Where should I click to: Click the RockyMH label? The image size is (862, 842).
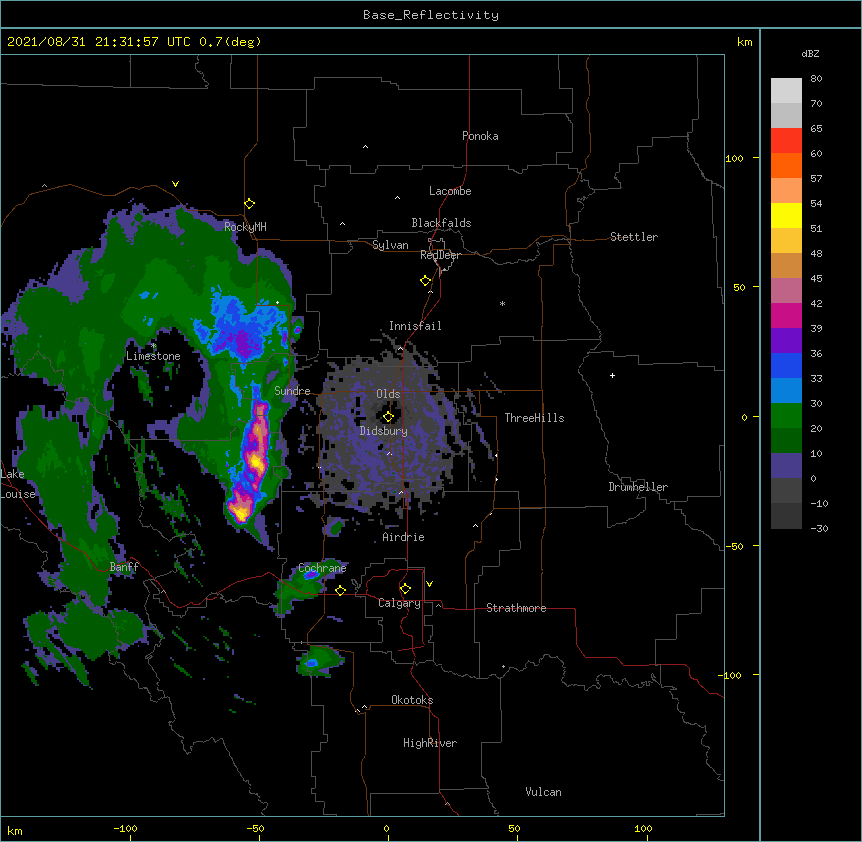tap(245, 227)
